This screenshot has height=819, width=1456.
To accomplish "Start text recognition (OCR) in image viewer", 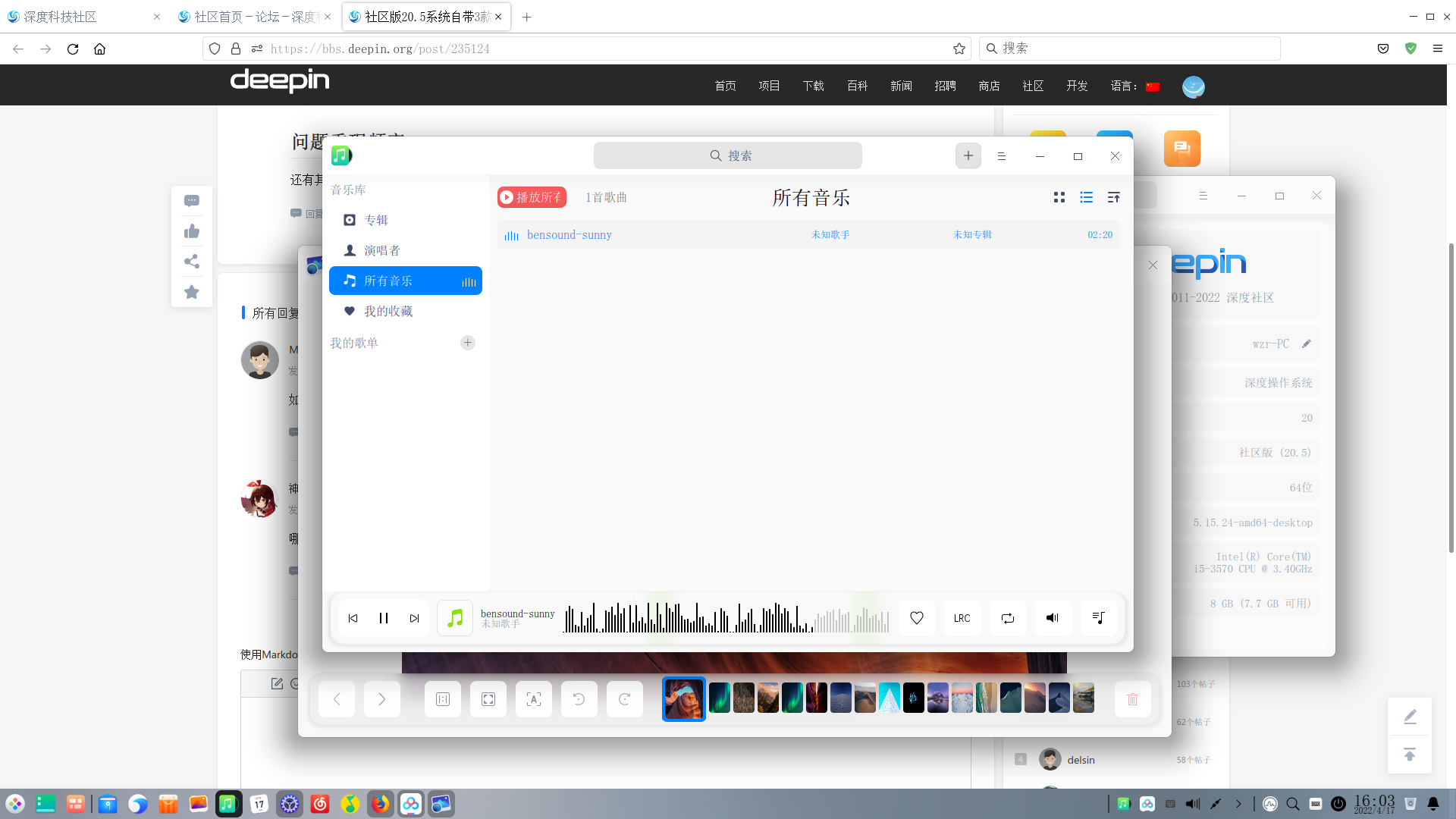I will (x=533, y=698).
